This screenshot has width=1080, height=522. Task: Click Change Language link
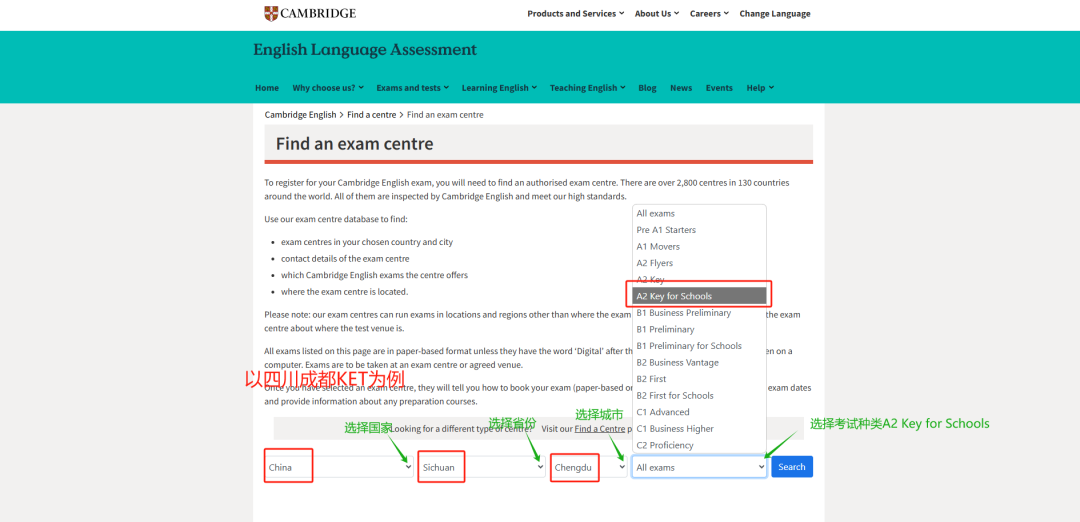pos(774,14)
